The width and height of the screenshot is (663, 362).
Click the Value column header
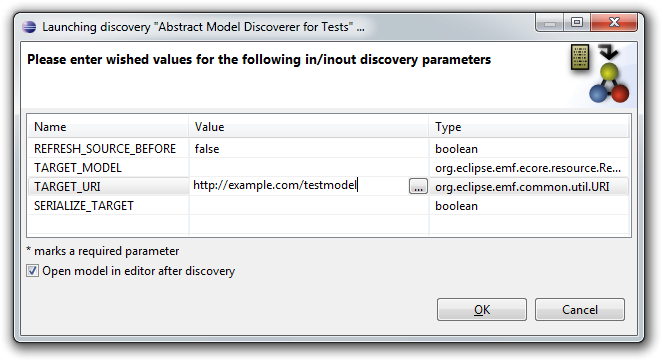tap(309, 127)
